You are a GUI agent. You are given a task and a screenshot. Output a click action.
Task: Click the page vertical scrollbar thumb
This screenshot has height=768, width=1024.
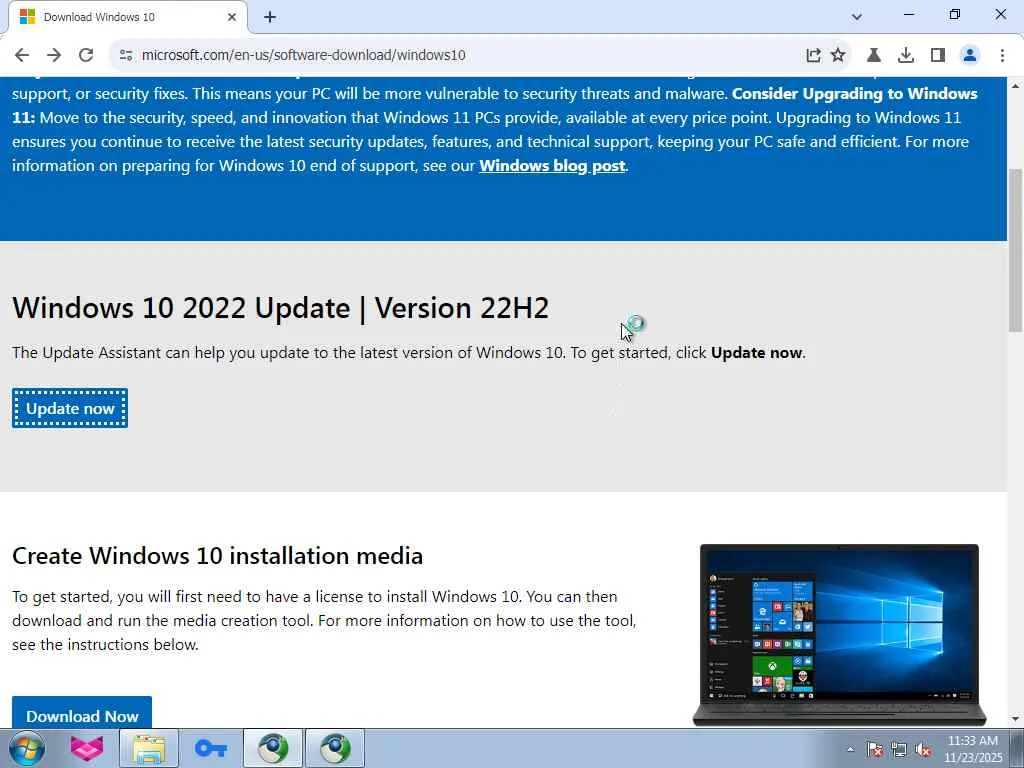1016,250
